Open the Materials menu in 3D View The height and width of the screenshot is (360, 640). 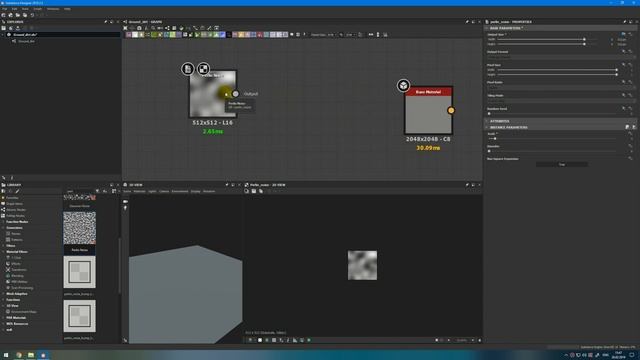click(140, 191)
